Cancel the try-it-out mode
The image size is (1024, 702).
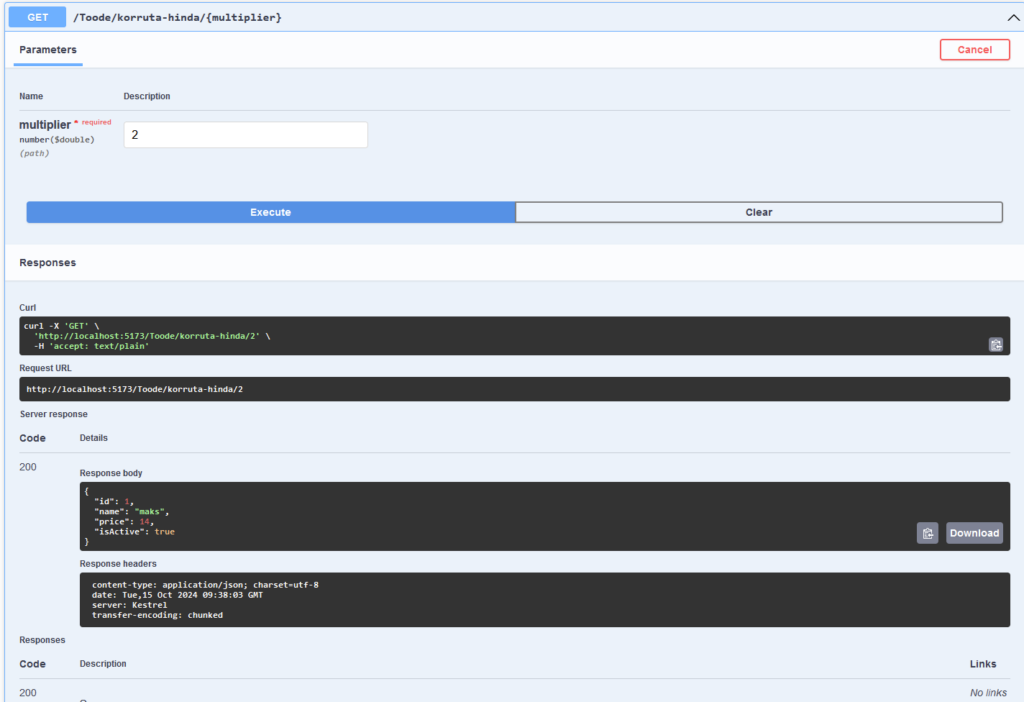[x=974, y=50]
